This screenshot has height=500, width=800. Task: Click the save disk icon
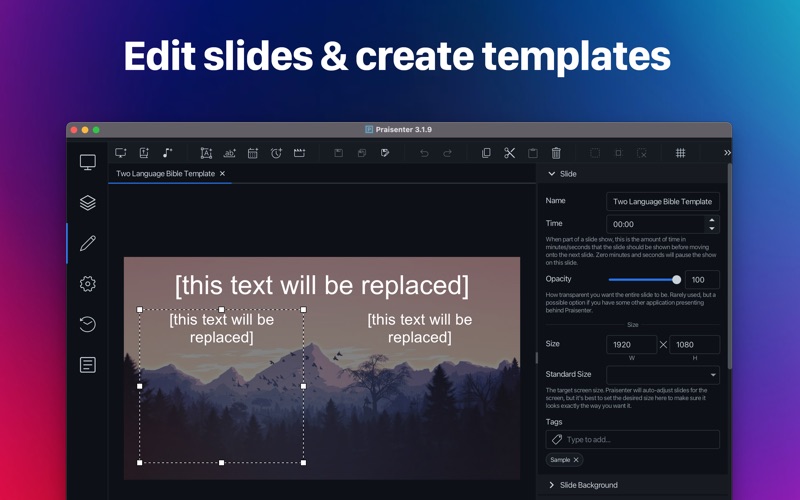pyautogui.click(x=338, y=153)
